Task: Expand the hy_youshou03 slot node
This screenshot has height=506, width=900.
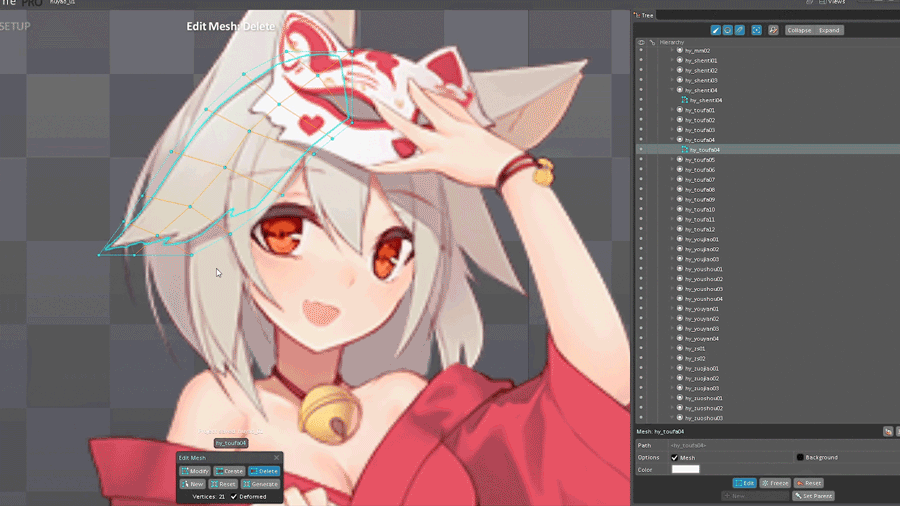Action: (672, 289)
